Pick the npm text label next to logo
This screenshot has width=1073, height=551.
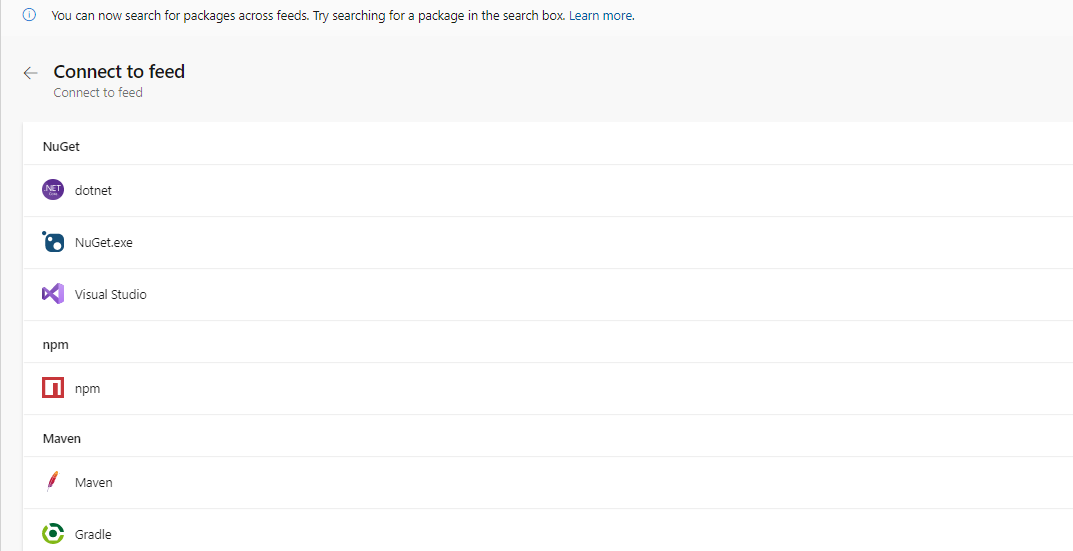click(x=87, y=388)
